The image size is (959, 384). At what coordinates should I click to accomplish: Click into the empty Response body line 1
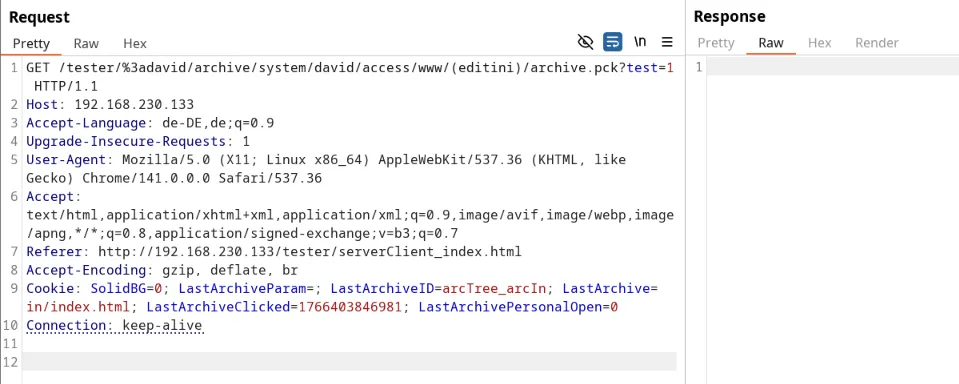pos(832,67)
